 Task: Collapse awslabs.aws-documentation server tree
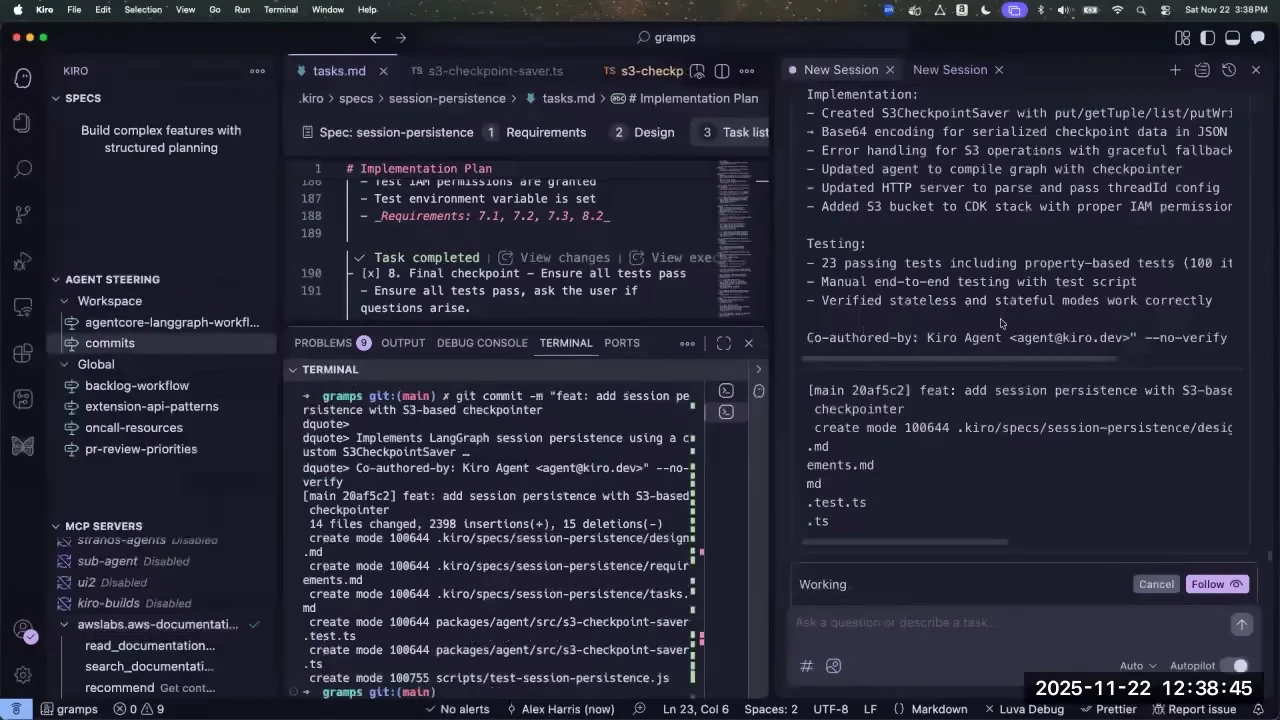coord(66,624)
